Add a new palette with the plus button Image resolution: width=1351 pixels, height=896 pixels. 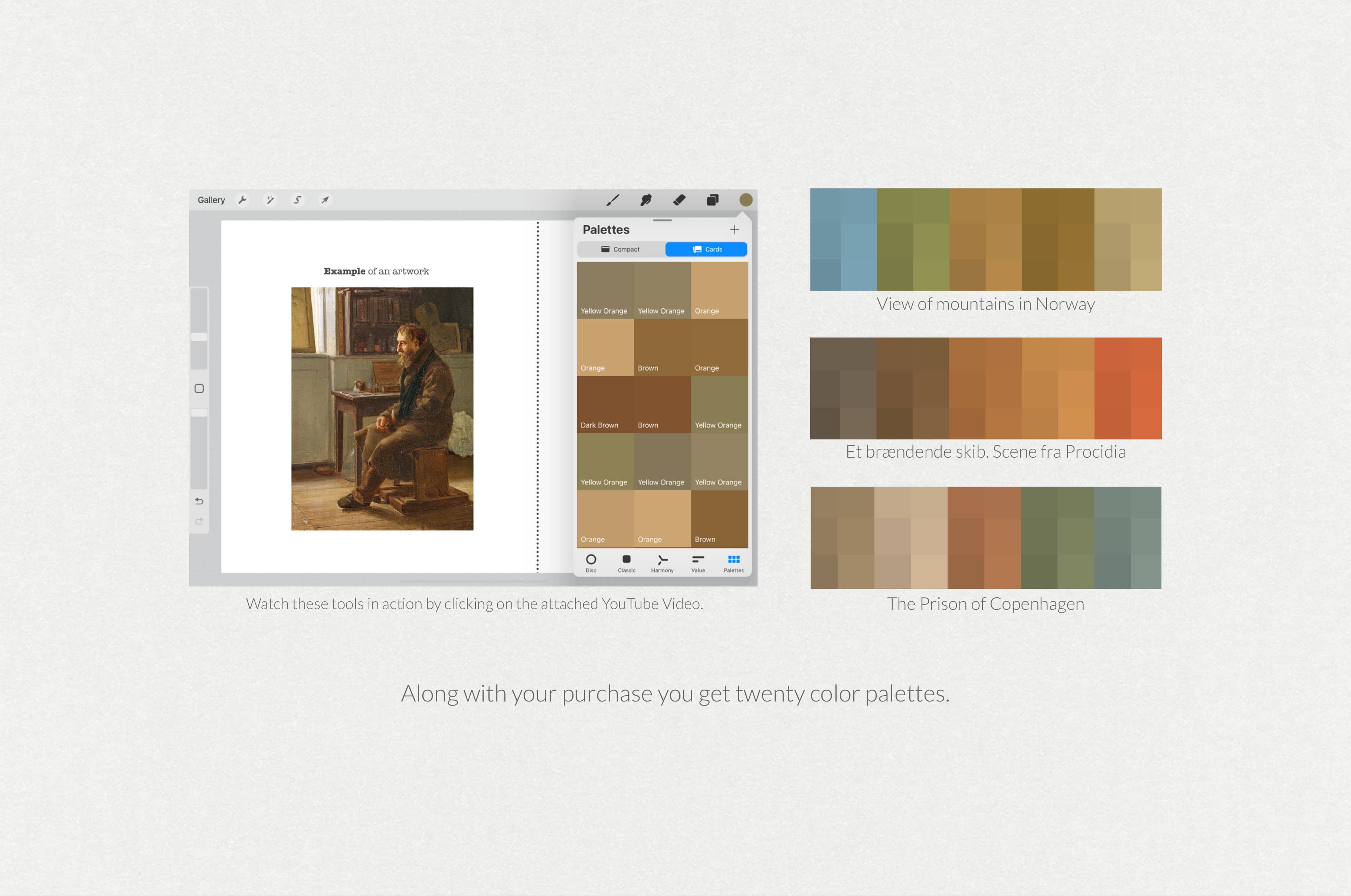tap(735, 229)
